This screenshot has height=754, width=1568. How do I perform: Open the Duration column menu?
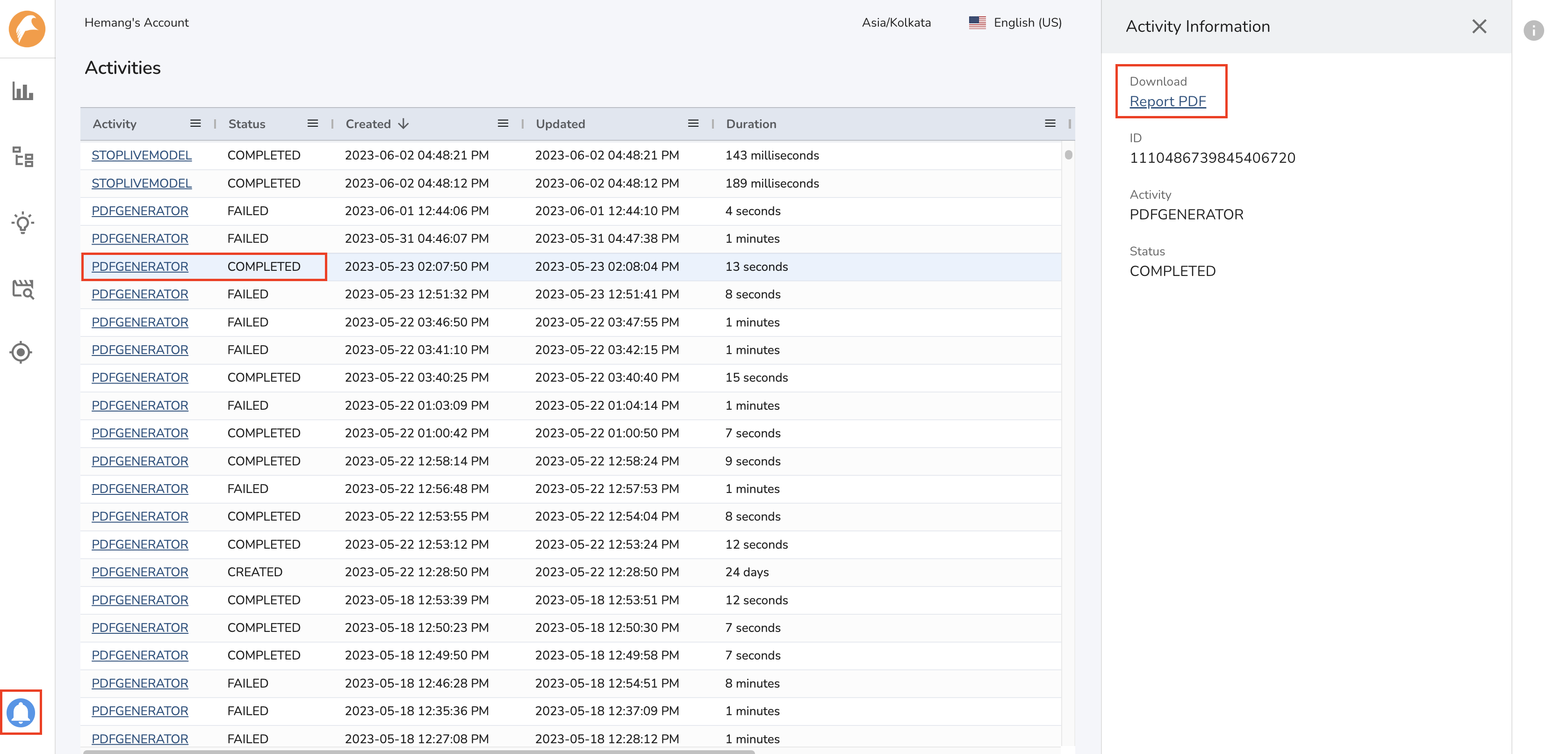click(x=1050, y=123)
